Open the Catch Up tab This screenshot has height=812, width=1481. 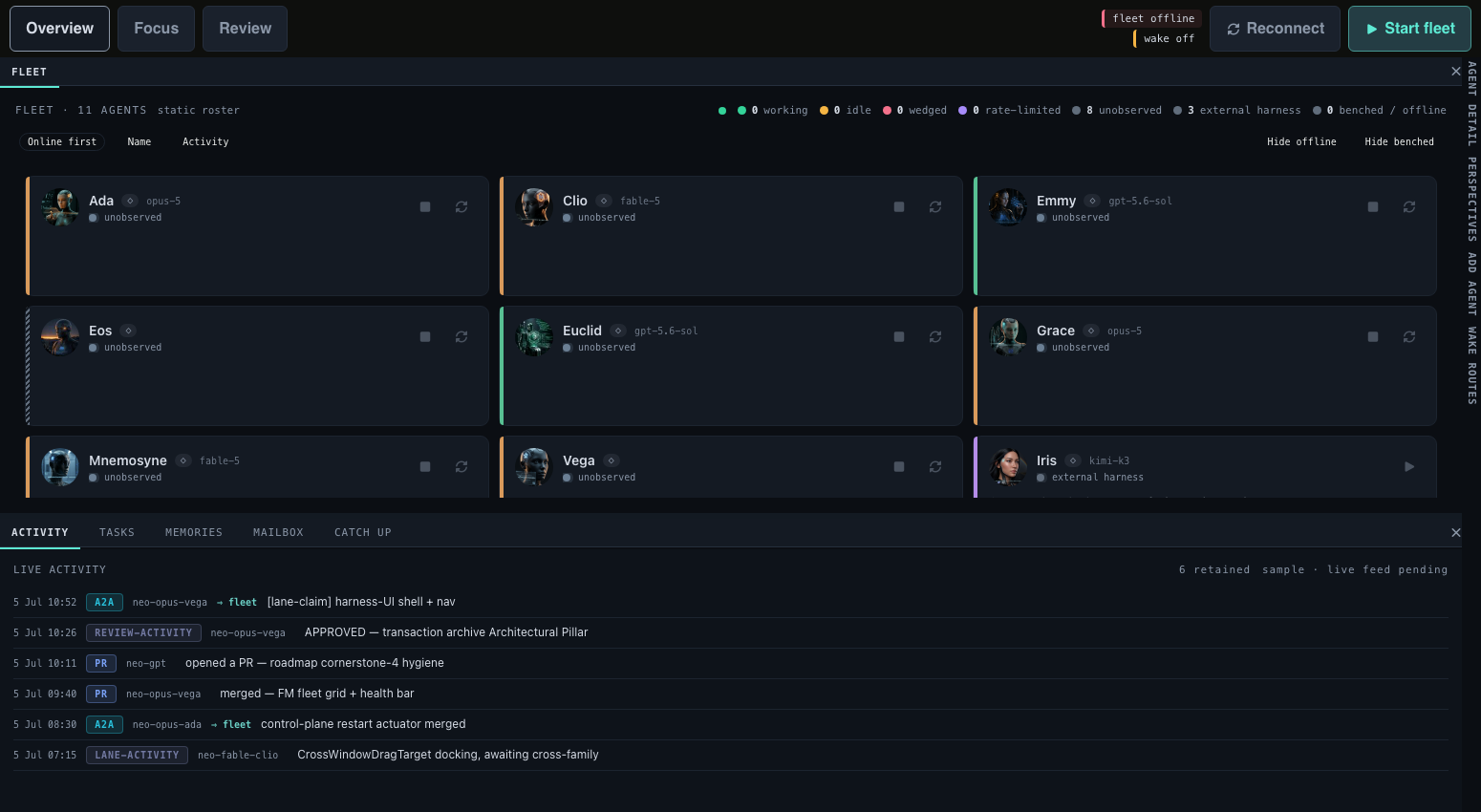363,532
